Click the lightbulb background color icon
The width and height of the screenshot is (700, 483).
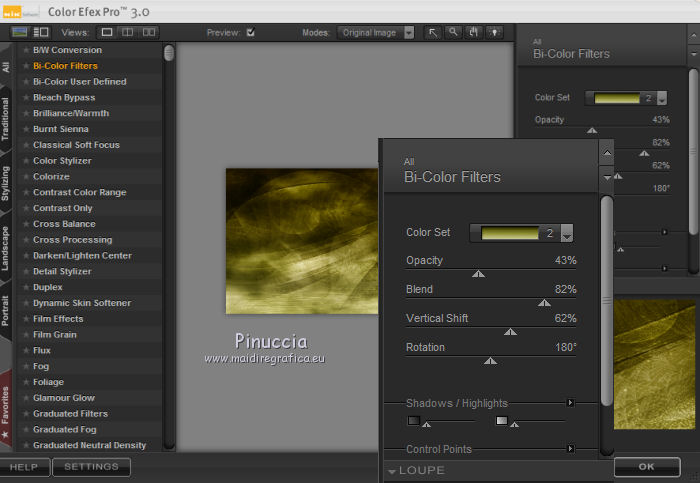coord(494,32)
